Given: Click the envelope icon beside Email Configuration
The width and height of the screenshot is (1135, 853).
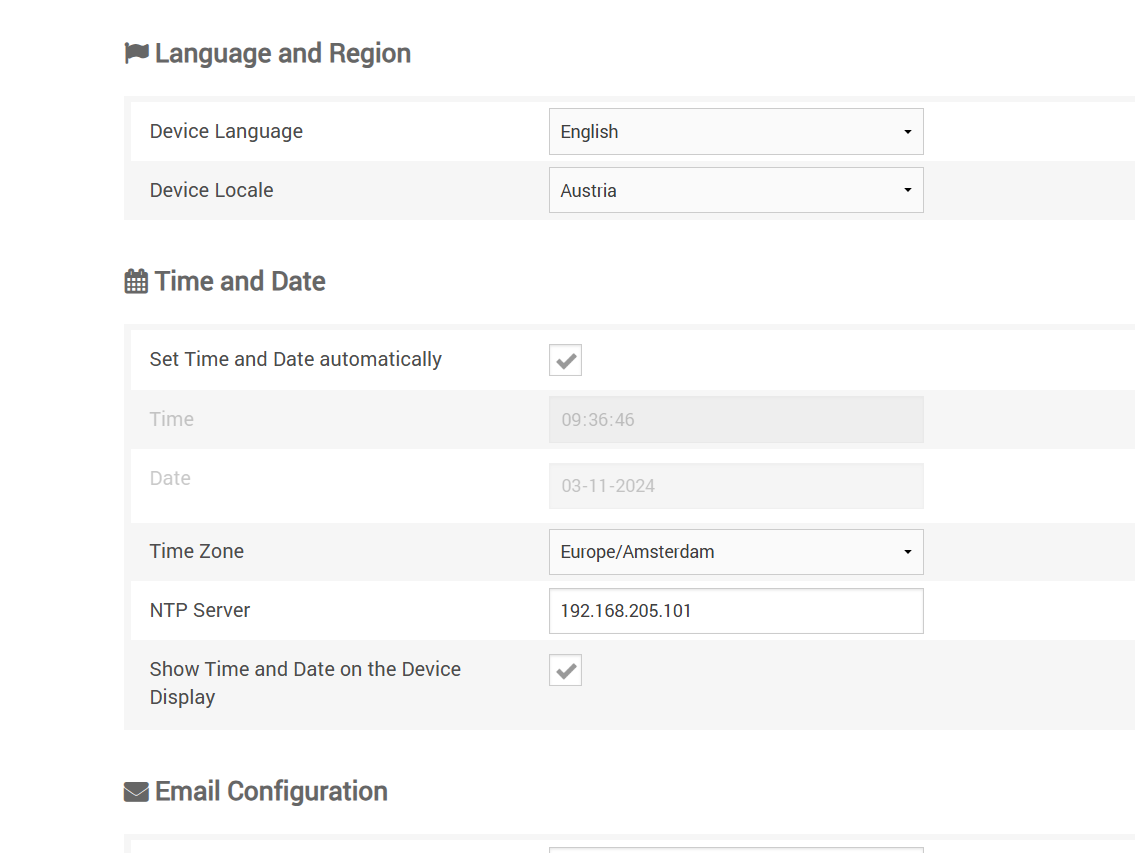Looking at the screenshot, I should pyautogui.click(x=136, y=792).
